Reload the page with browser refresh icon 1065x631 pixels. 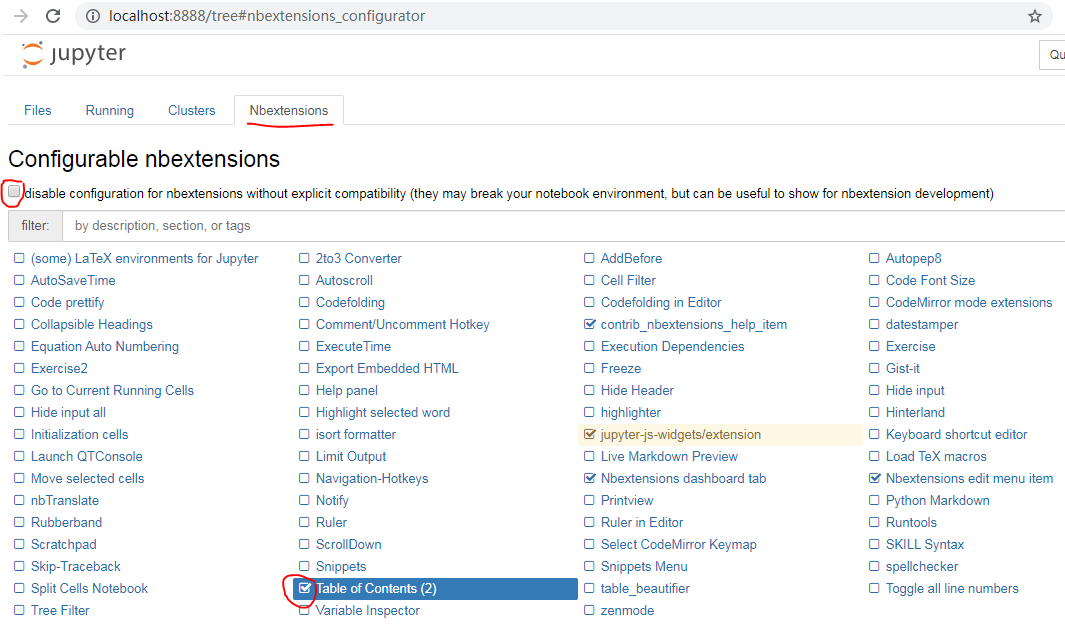tap(53, 16)
